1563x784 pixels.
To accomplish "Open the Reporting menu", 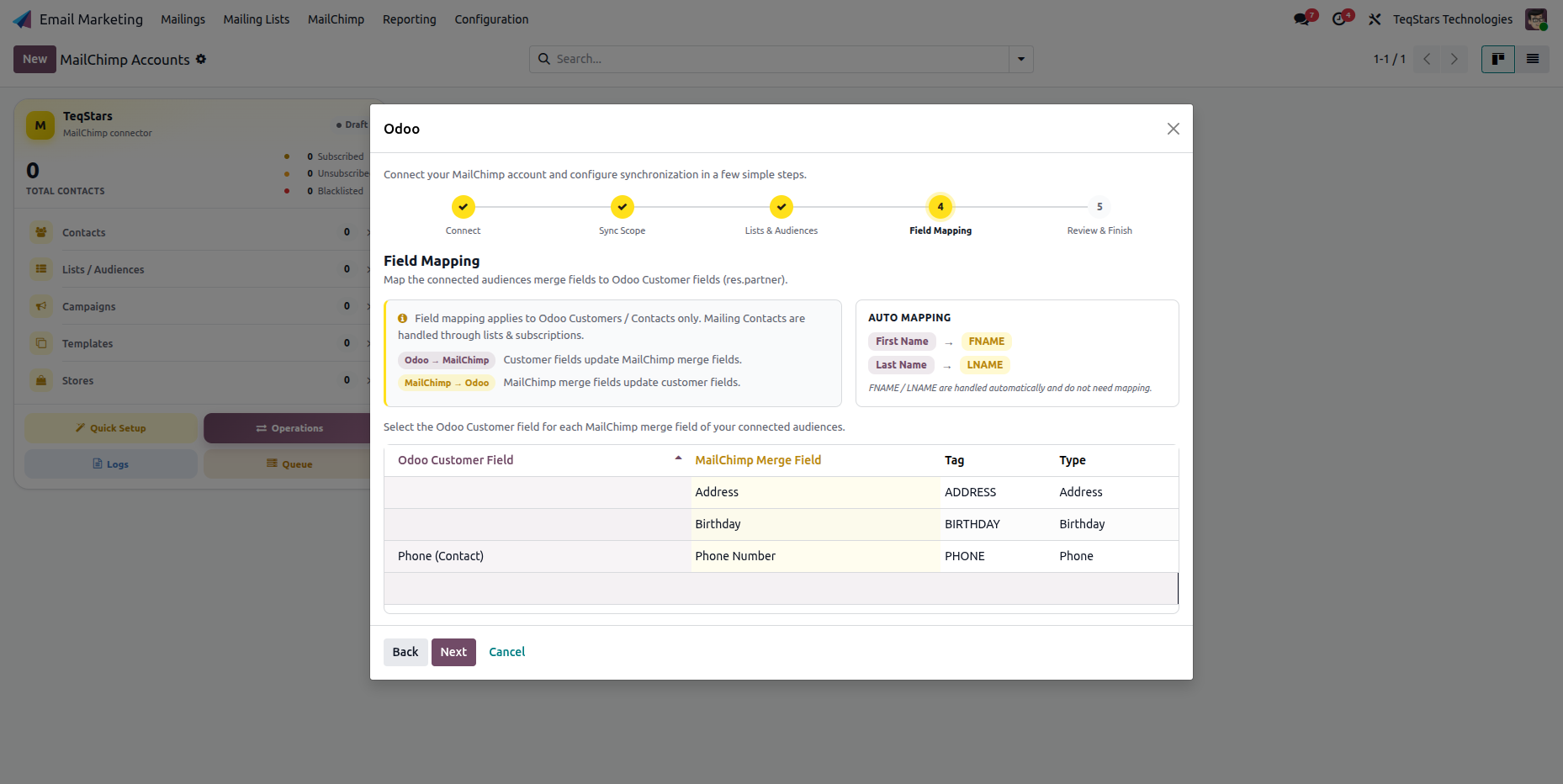I will (409, 19).
